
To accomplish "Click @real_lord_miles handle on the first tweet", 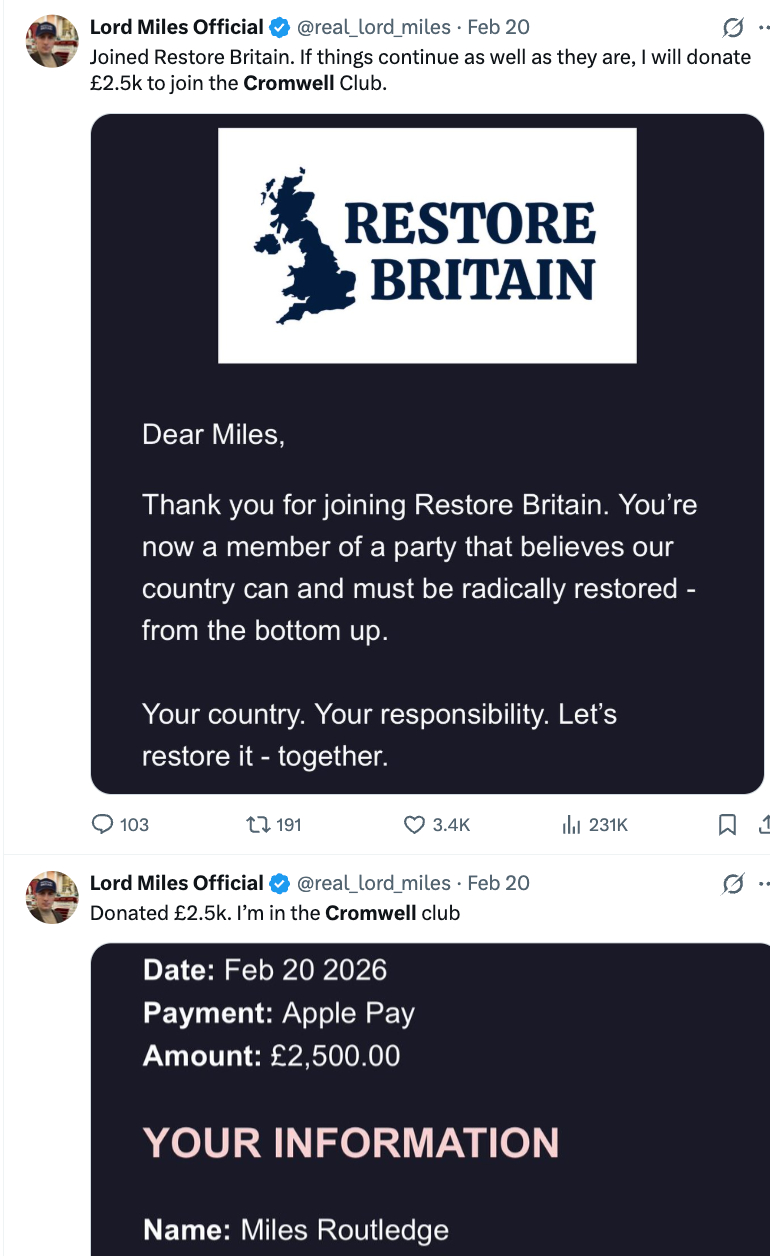I will pos(374,27).
